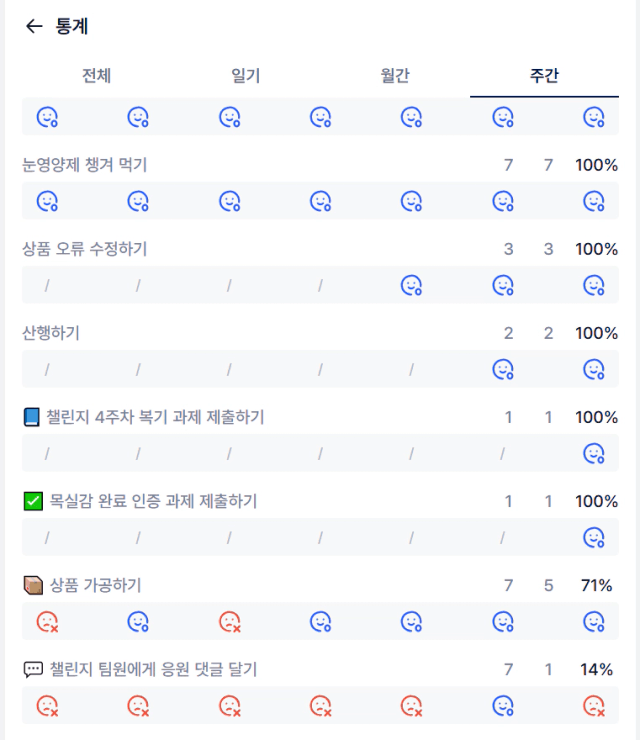Image resolution: width=640 pixels, height=740 pixels.
Task: Click the box icon beside 상품 가공하기
Action: [33, 585]
